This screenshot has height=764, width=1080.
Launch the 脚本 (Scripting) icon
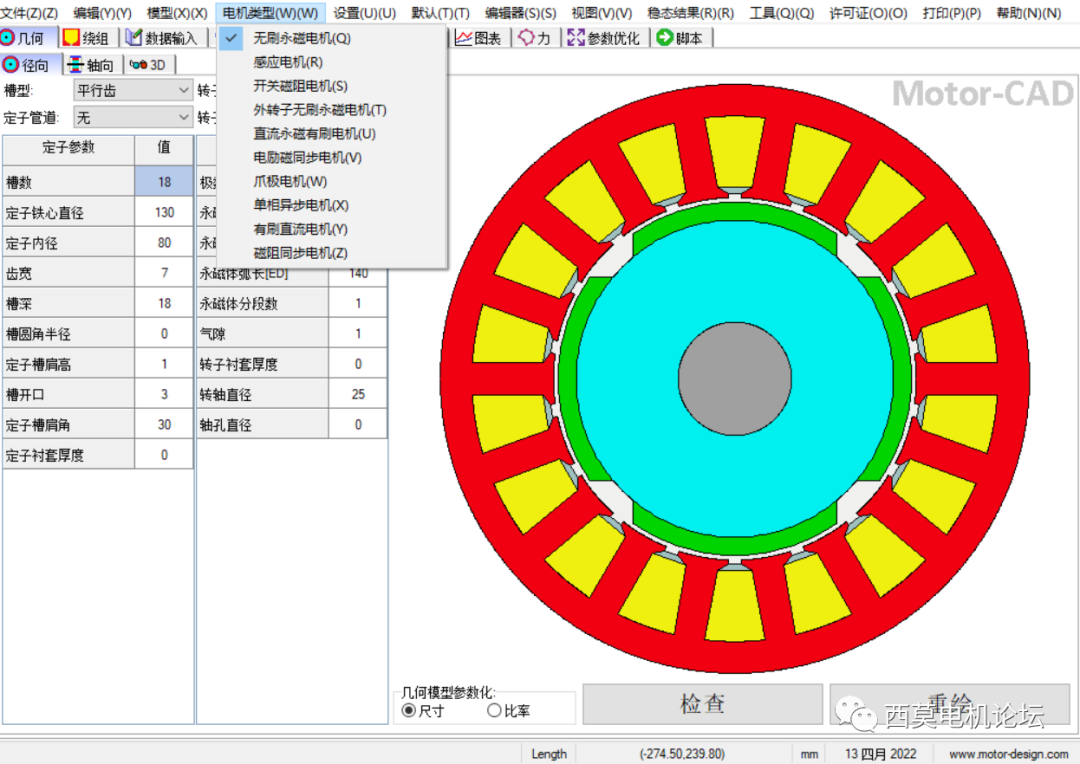point(681,38)
